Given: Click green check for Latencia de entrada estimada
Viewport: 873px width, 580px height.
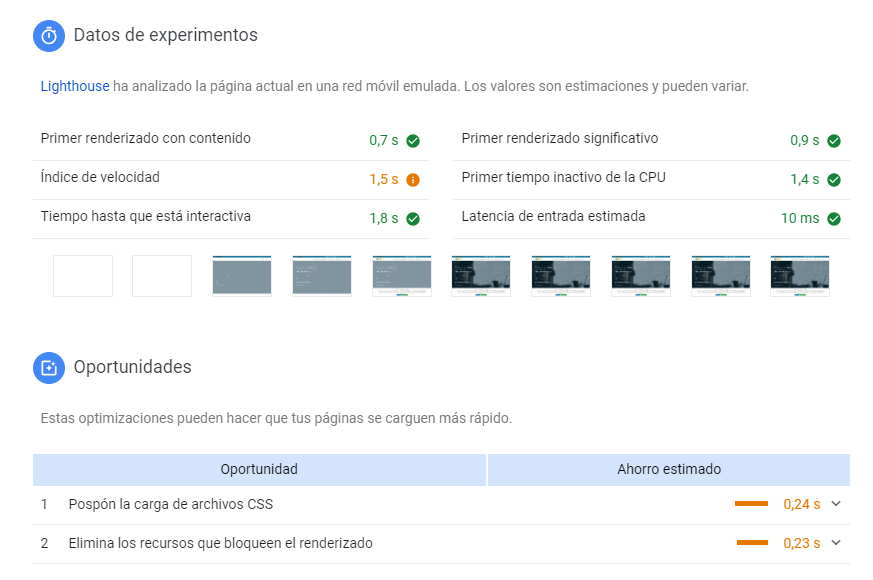Looking at the screenshot, I should (833, 219).
